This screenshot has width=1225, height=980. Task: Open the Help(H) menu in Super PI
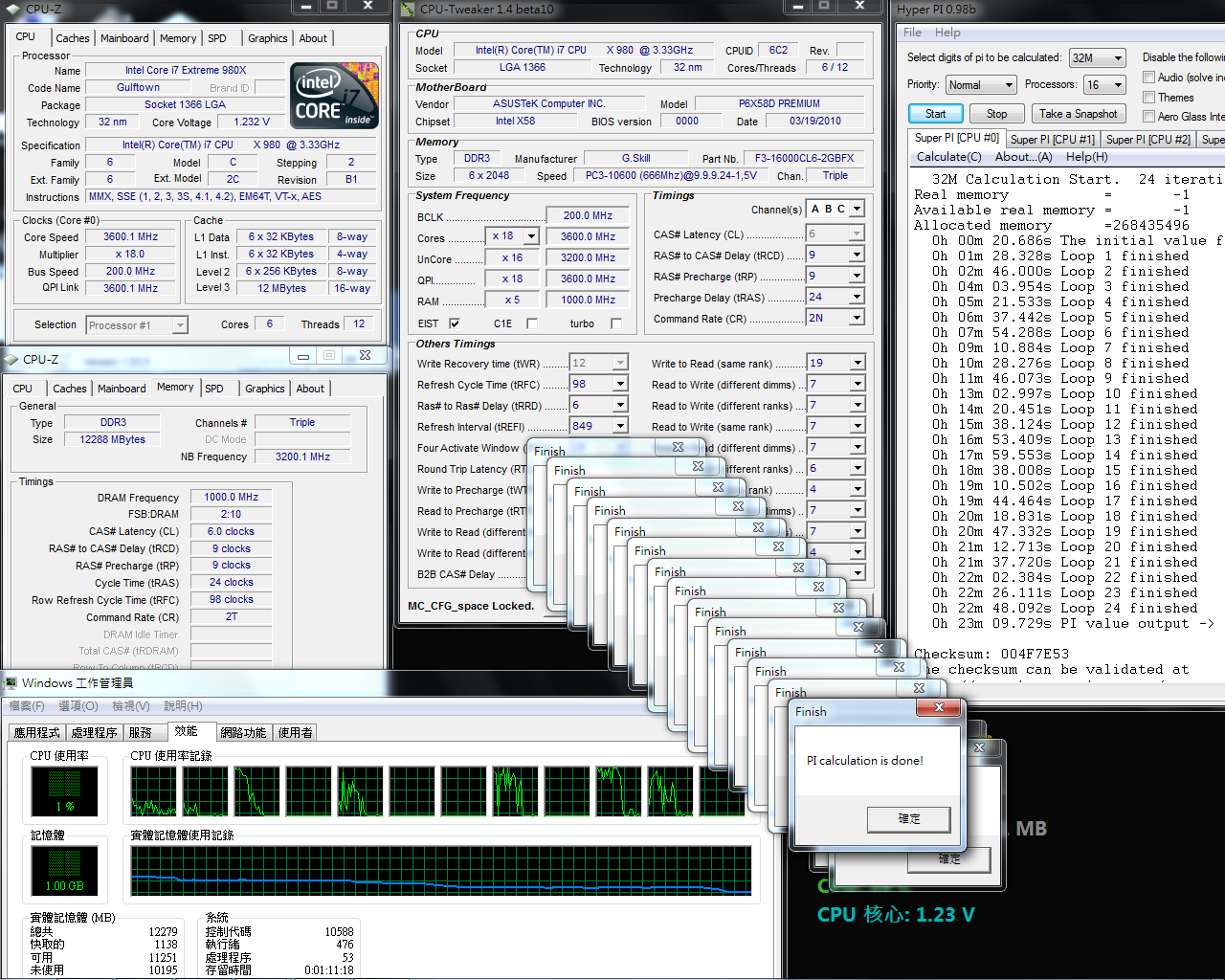click(1086, 157)
